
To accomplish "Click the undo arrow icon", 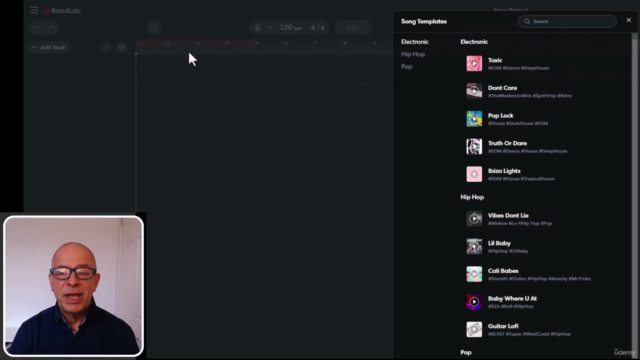I will pyautogui.click(x=36, y=27).
